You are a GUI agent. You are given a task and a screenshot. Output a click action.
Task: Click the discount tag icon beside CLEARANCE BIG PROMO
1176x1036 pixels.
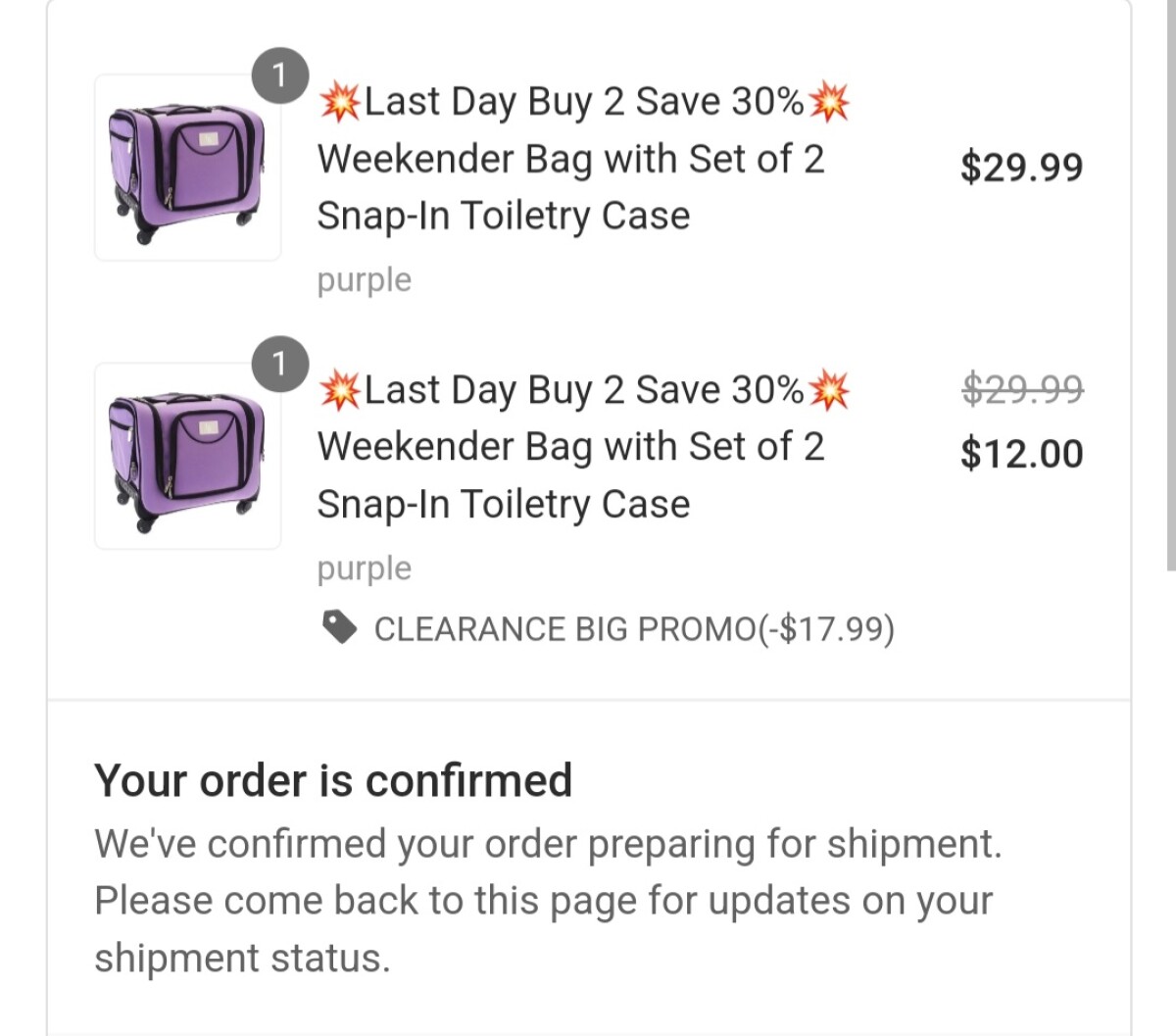[x=339, y=627]
